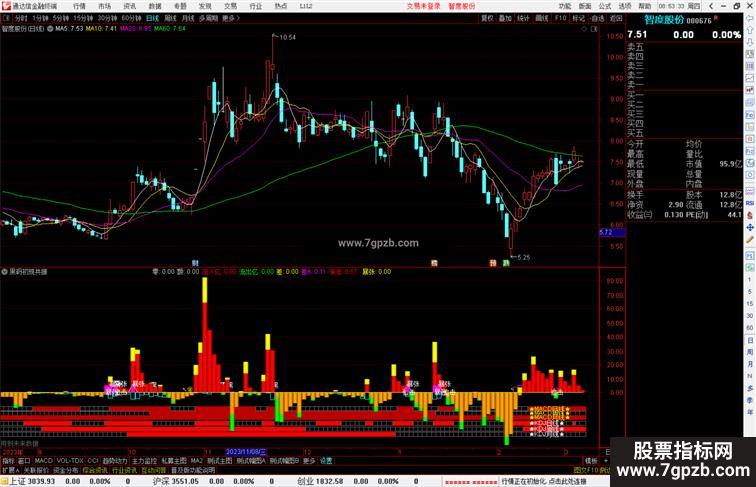Click the 上证 3039.93 index in status bar

[32, 481]
